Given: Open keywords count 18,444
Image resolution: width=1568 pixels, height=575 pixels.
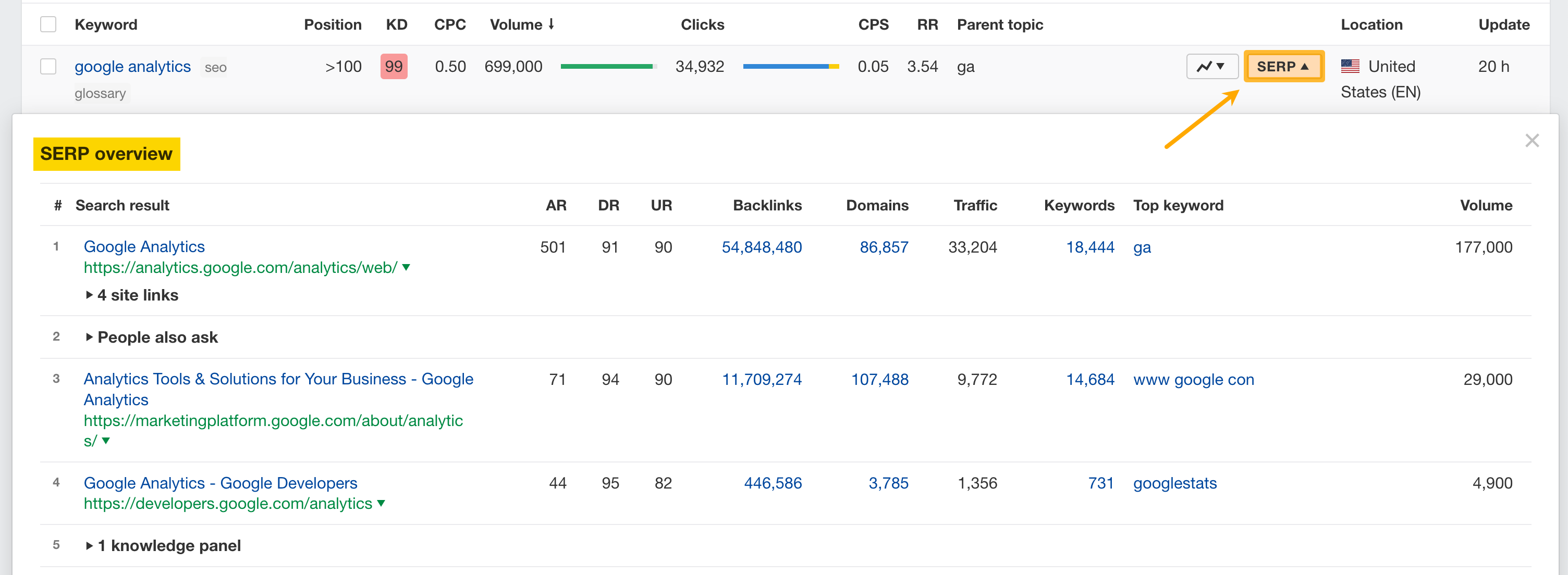Looking at the screenshot, I should coord(1090,247).
